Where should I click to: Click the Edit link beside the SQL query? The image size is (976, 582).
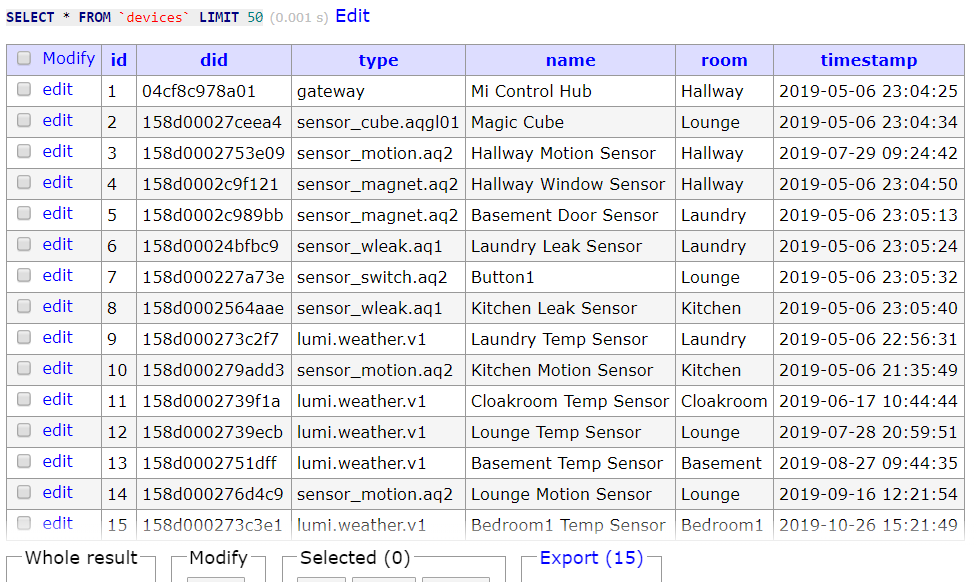(352, 16)
